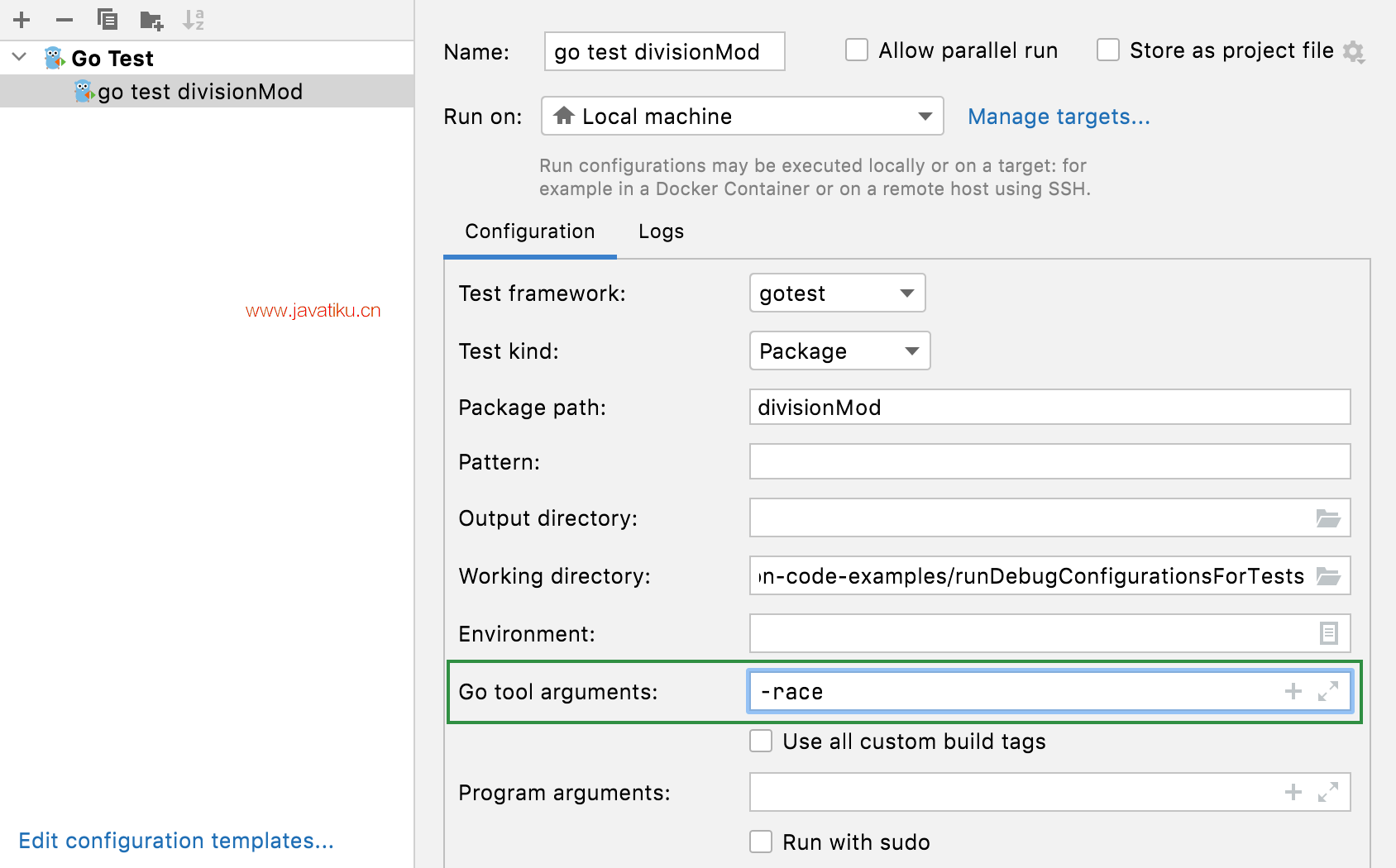Collapse the Go Test tree node
Screen dimensions: 1396x868
(20, 58)
